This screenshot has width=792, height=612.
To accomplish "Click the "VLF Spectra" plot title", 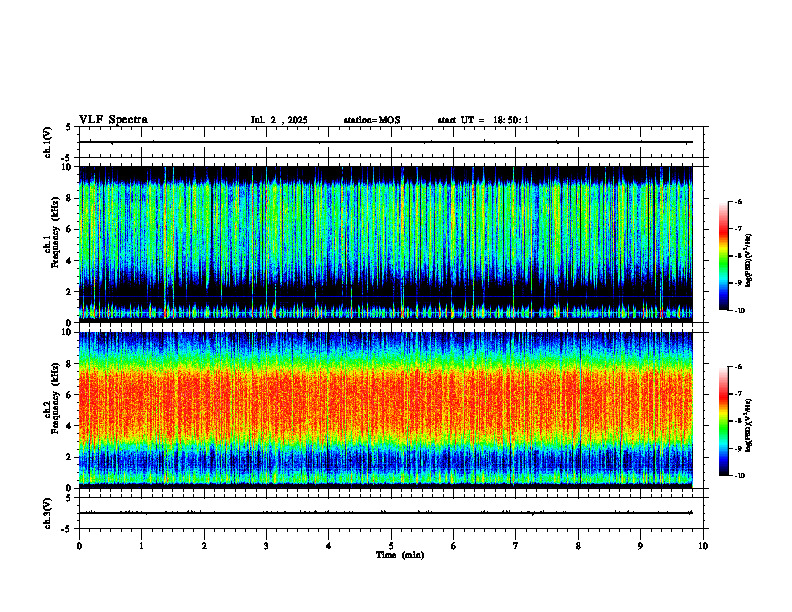I will tap(113, 120).
